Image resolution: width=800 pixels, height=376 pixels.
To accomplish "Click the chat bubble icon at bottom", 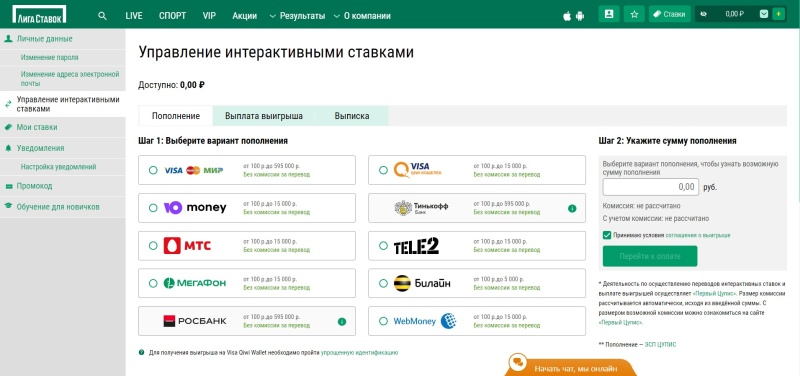I will click(519, 363).
